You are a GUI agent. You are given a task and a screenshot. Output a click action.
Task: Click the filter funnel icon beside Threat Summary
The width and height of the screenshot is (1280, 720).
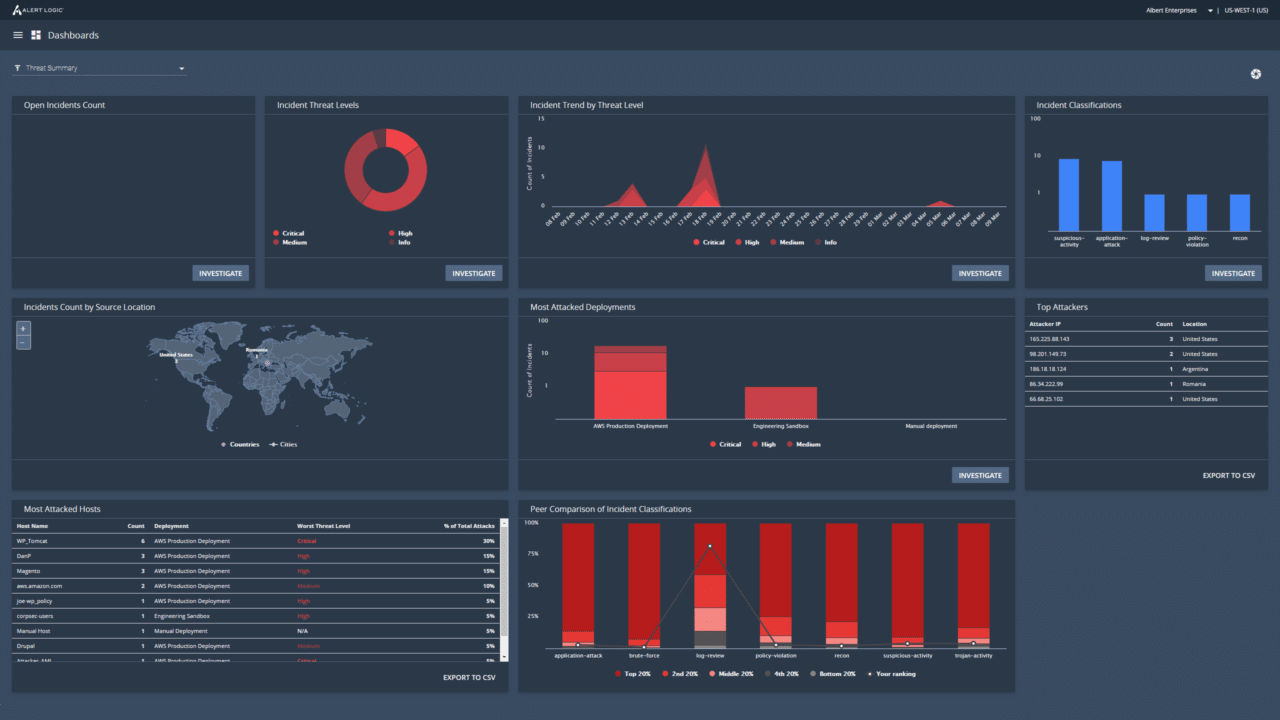pos(16,68)
